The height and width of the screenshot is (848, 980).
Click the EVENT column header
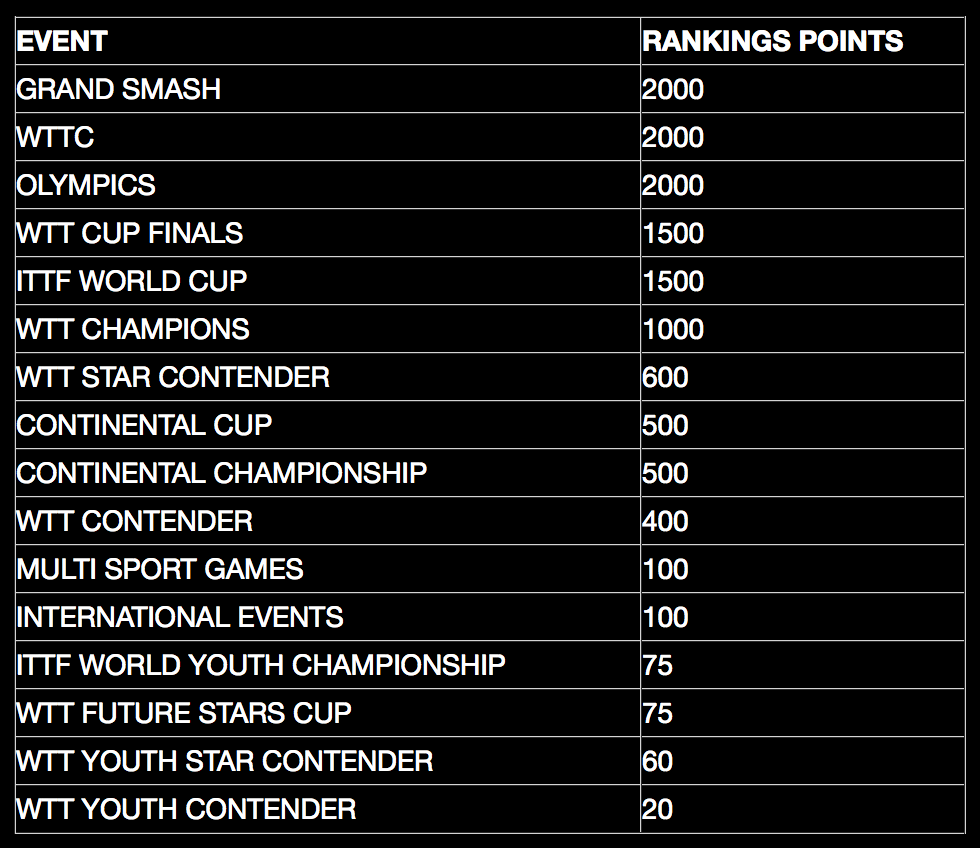coord(62,41)
